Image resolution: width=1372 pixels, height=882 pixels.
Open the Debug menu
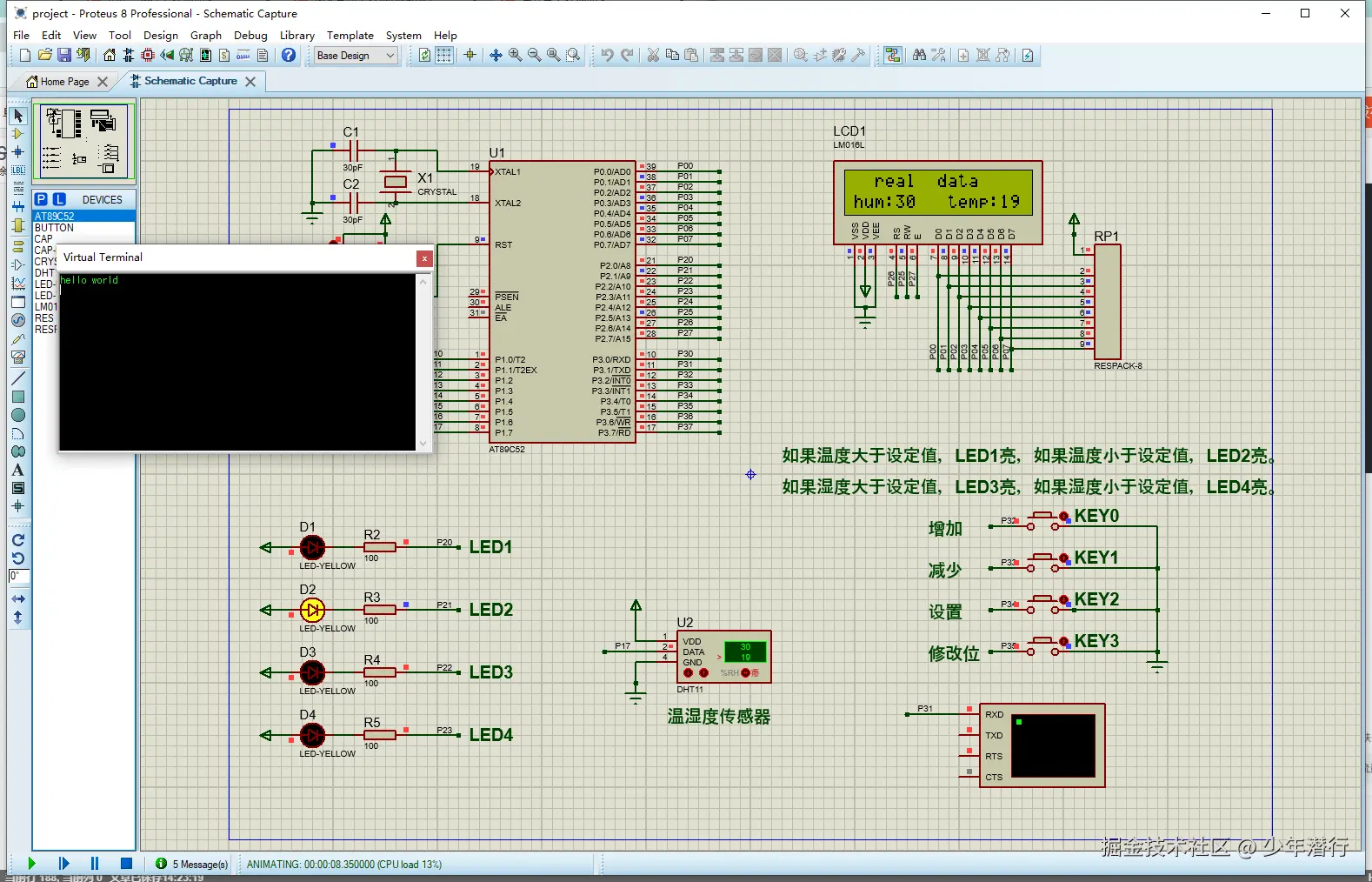click(x=250, y=36)
